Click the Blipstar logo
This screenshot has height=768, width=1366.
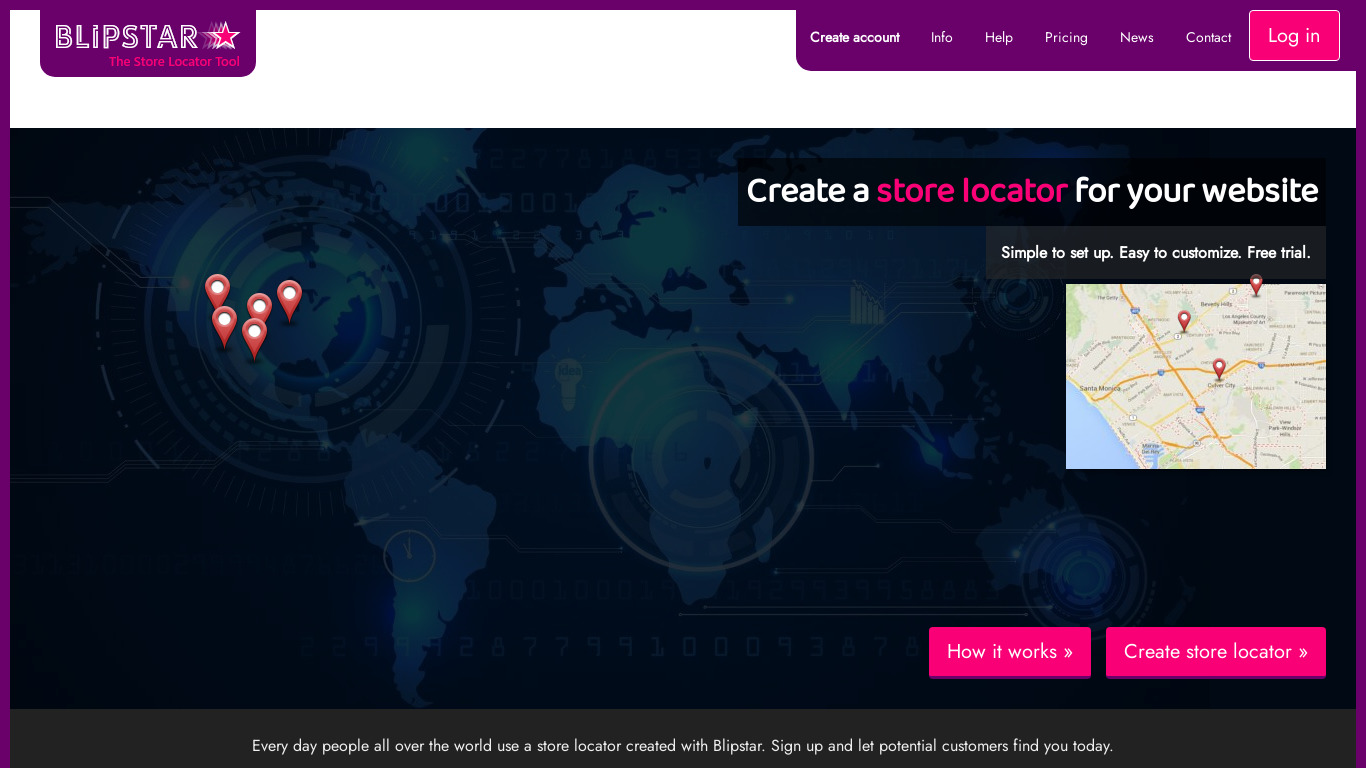pos(148,43)
